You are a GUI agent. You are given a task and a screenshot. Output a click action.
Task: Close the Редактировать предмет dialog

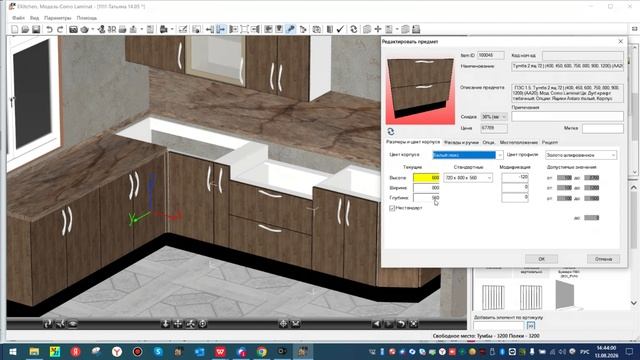[620, 42]
